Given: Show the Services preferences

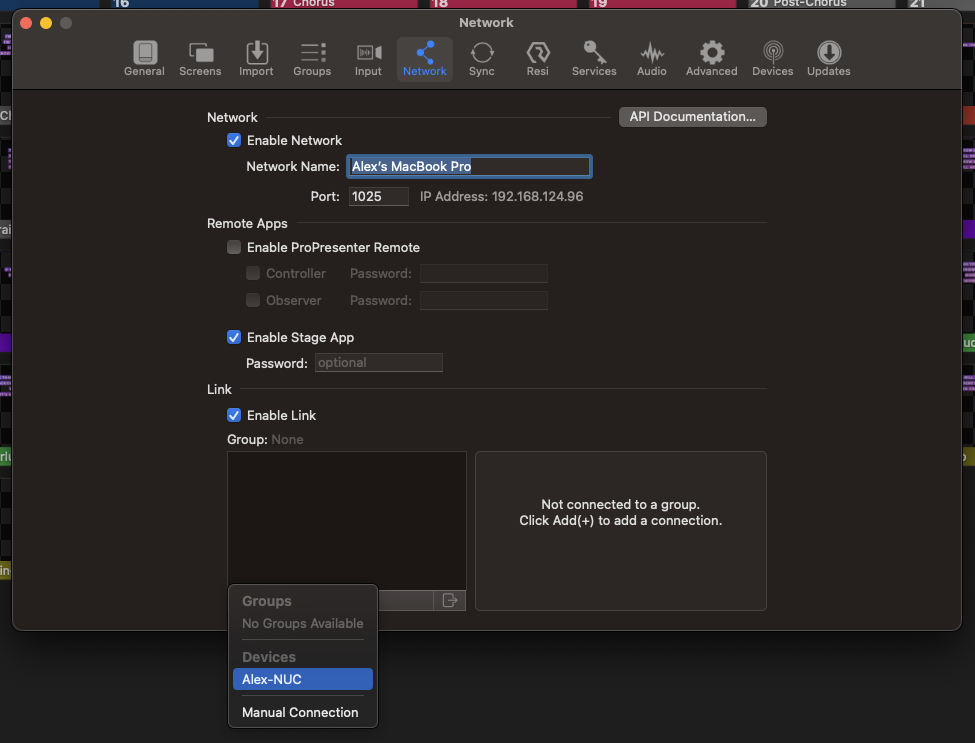Looking at the screenshot, I should pos(594,59).
